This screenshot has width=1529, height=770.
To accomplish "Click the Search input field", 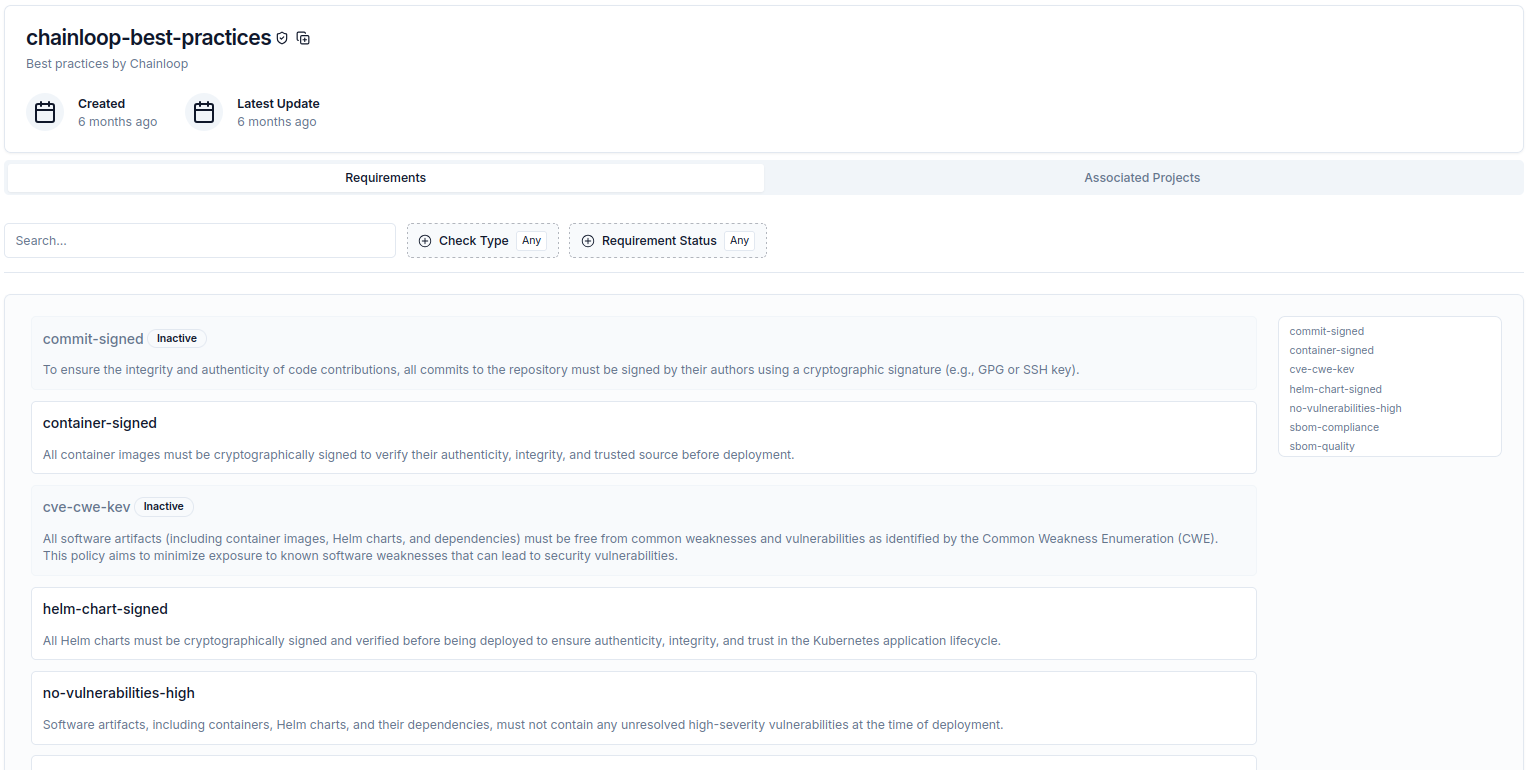I will click(200, 240).
